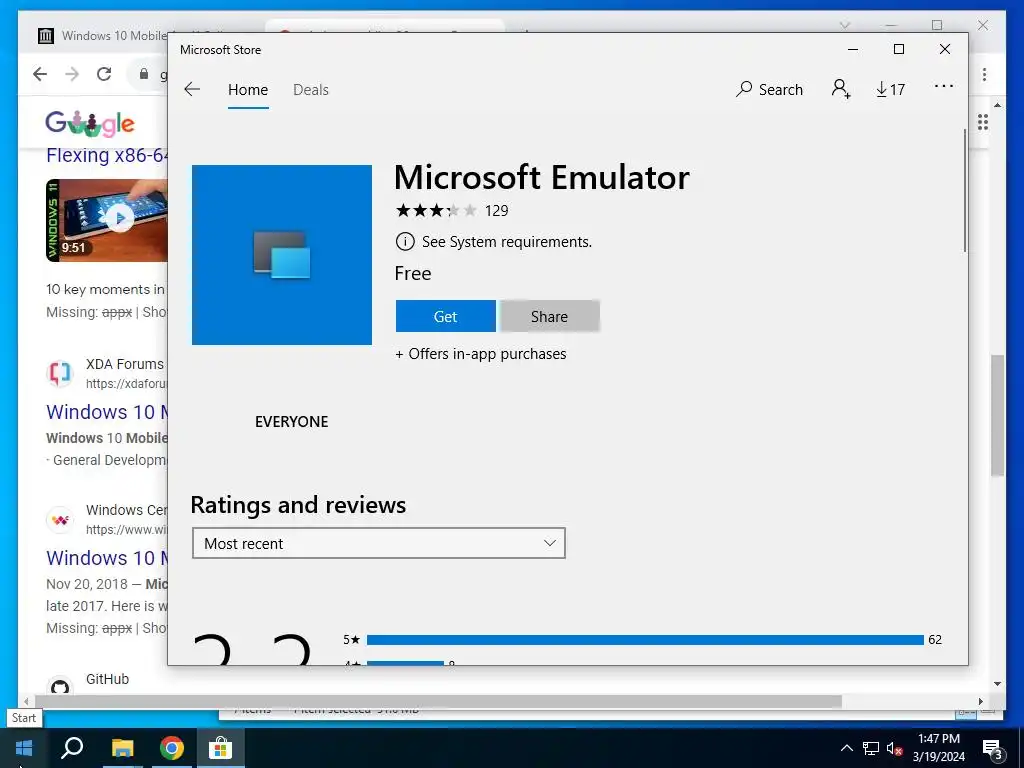Click the sign-in account icon
Viewport: 1024px width, 768px height.
click(x=841, y=89)
